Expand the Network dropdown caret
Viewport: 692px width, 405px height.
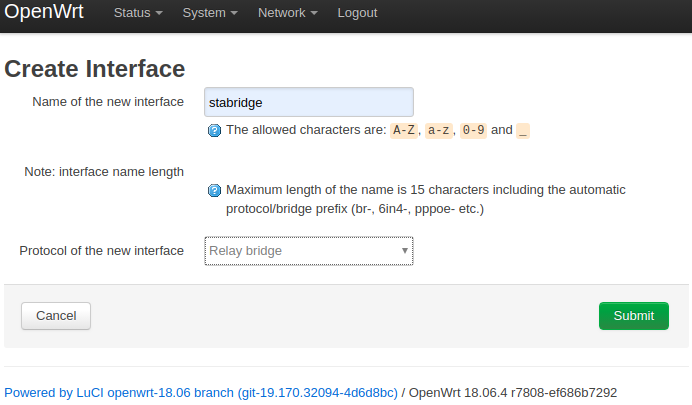(x=314, y=13)
